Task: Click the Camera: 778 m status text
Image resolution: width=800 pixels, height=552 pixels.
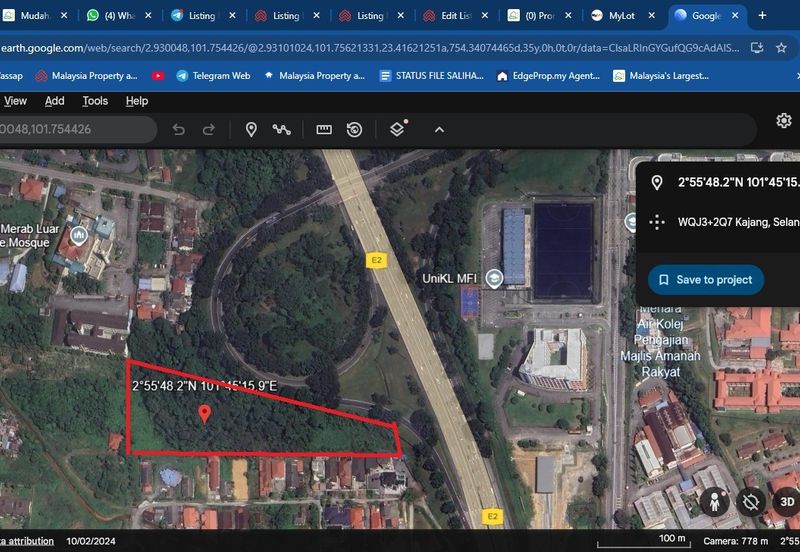Action: pyautogui.click(x=735, y=541)
